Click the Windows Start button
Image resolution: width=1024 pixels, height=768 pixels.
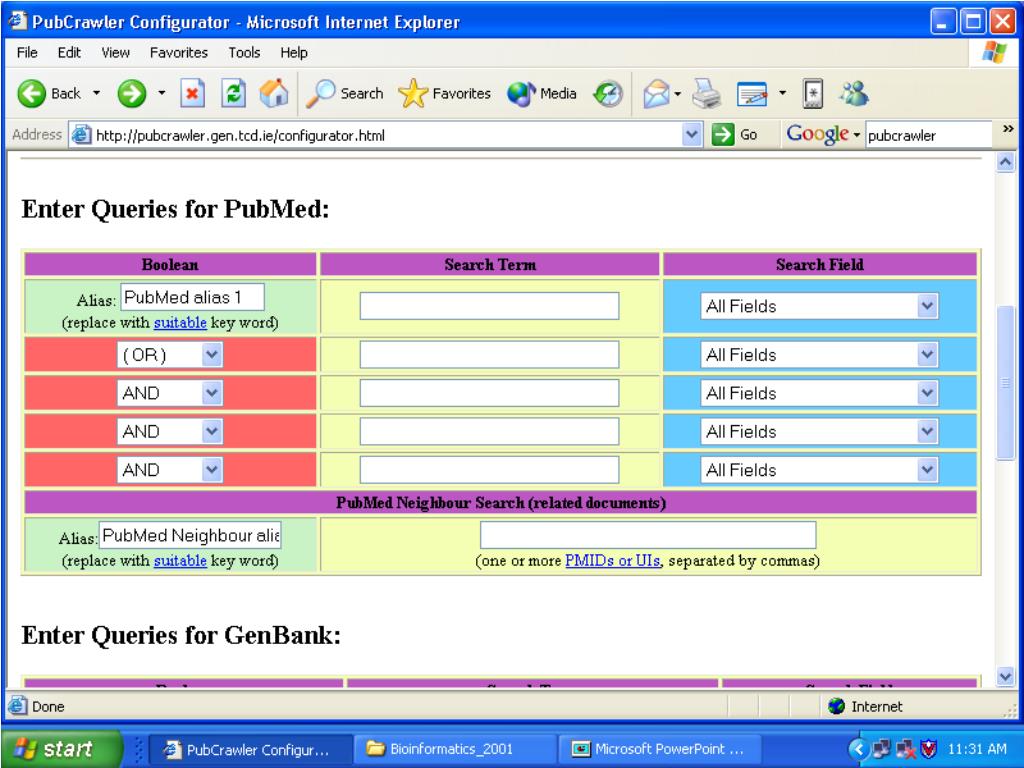(62, 749)
